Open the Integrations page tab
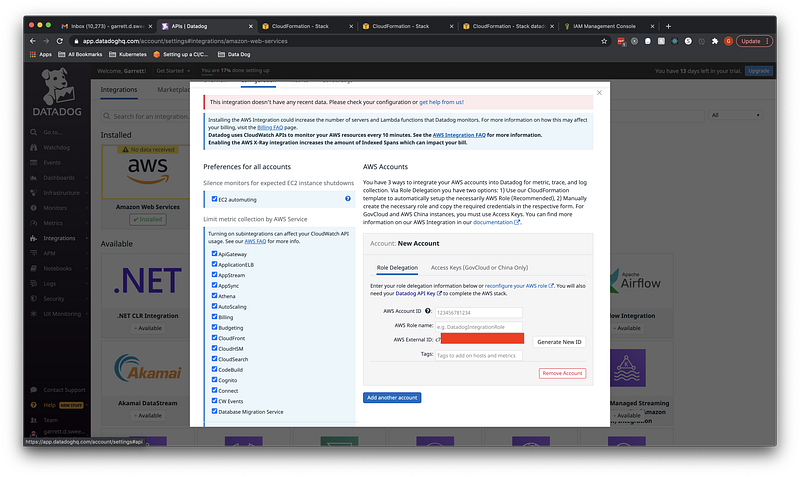 [x=119, y=90]
